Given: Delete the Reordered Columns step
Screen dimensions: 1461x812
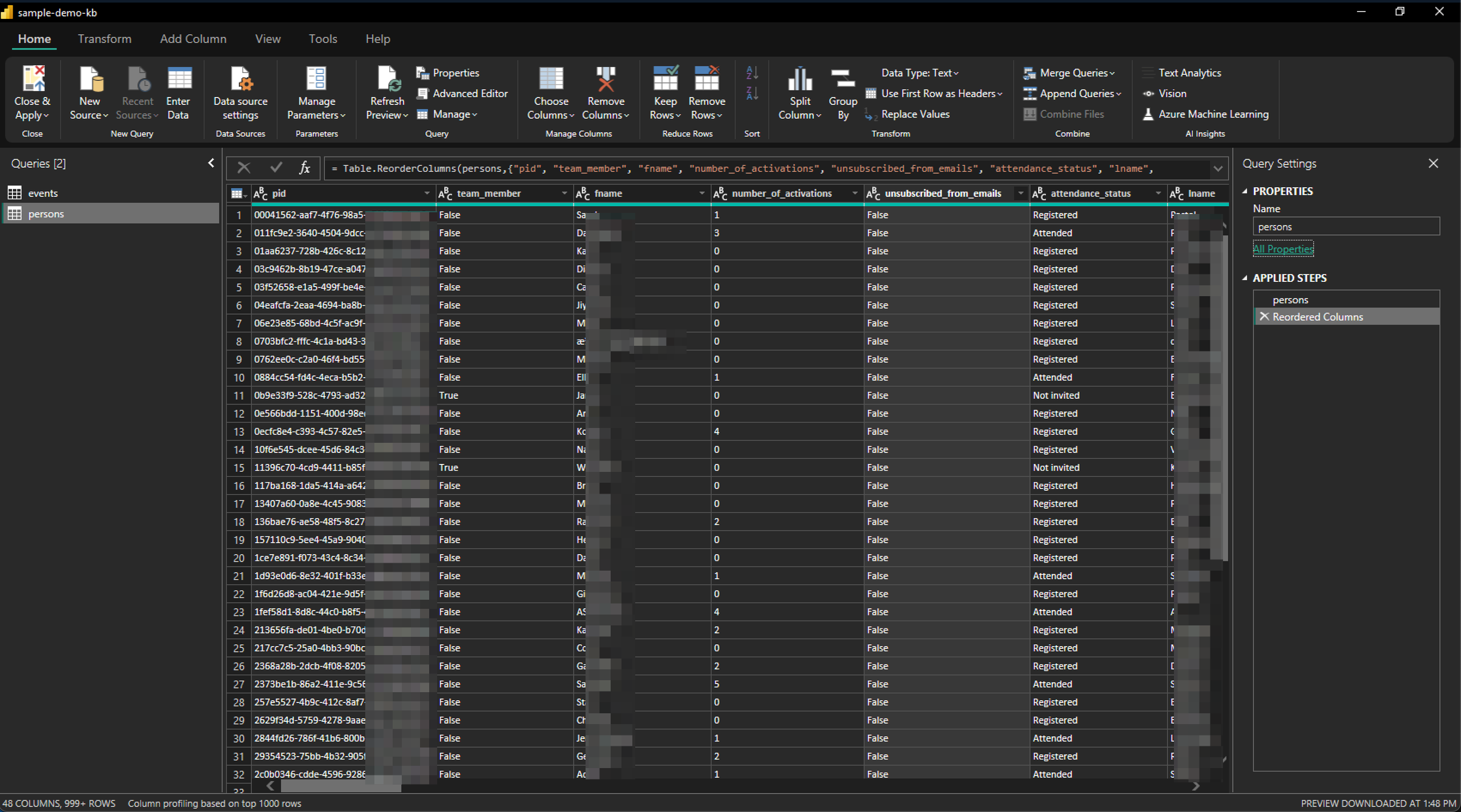Looking at the screenshot, I should (1264, 317).
